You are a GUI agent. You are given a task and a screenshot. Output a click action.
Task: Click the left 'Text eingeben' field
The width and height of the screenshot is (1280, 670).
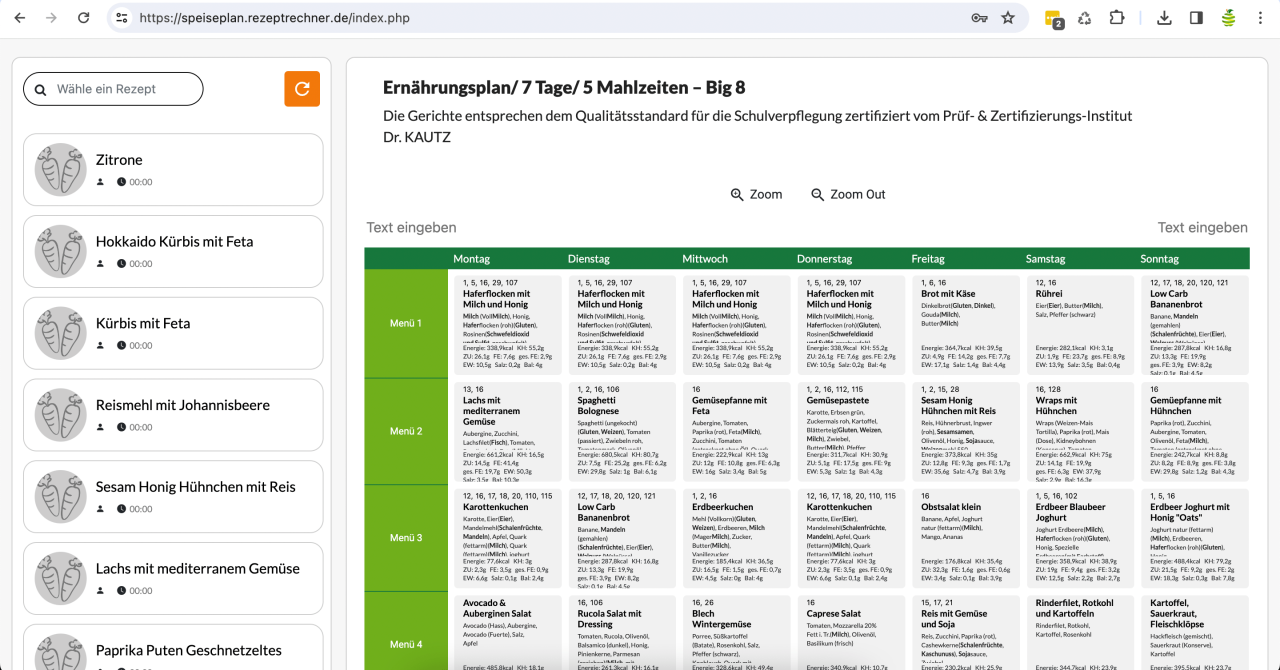(x=411, y=228)
